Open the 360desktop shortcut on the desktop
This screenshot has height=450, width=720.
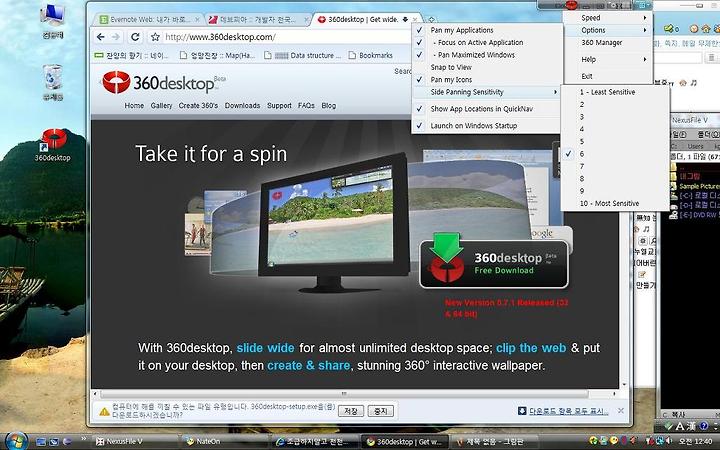click(x=54, y=144)
